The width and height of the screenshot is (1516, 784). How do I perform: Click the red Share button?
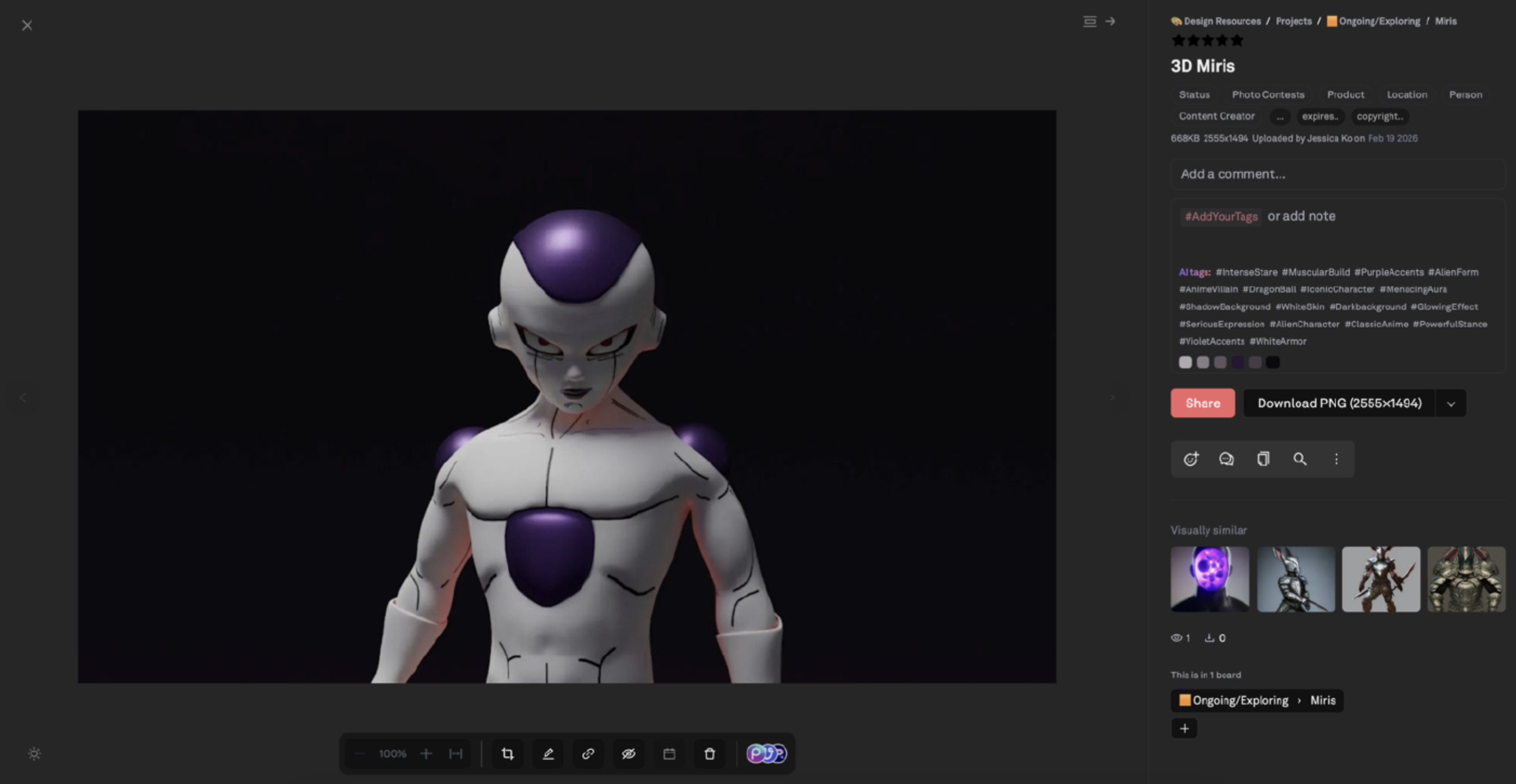1202,403
